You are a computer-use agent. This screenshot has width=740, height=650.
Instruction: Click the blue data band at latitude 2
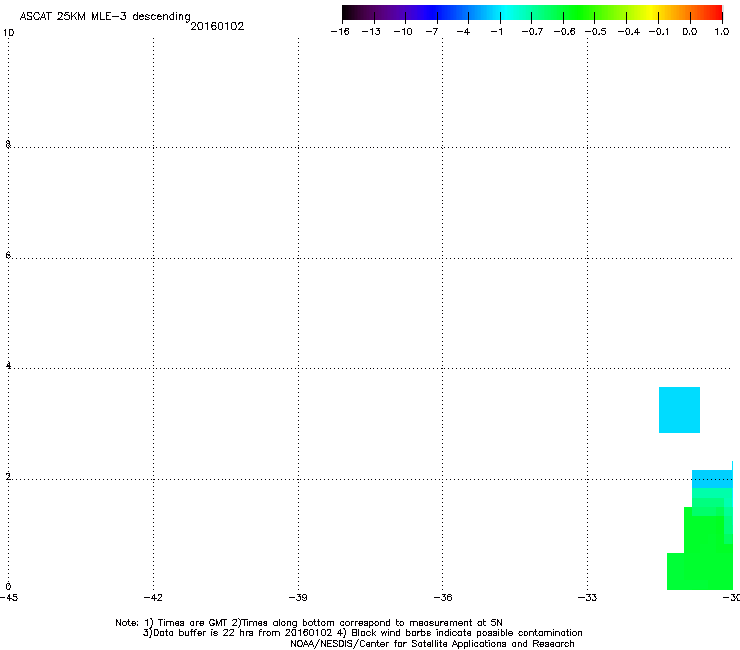click(x=712, y=479)
